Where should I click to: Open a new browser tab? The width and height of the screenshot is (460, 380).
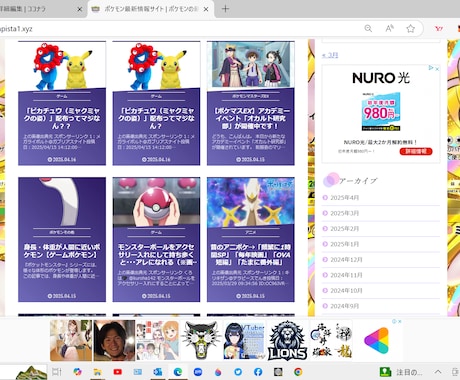coord(225,9)
